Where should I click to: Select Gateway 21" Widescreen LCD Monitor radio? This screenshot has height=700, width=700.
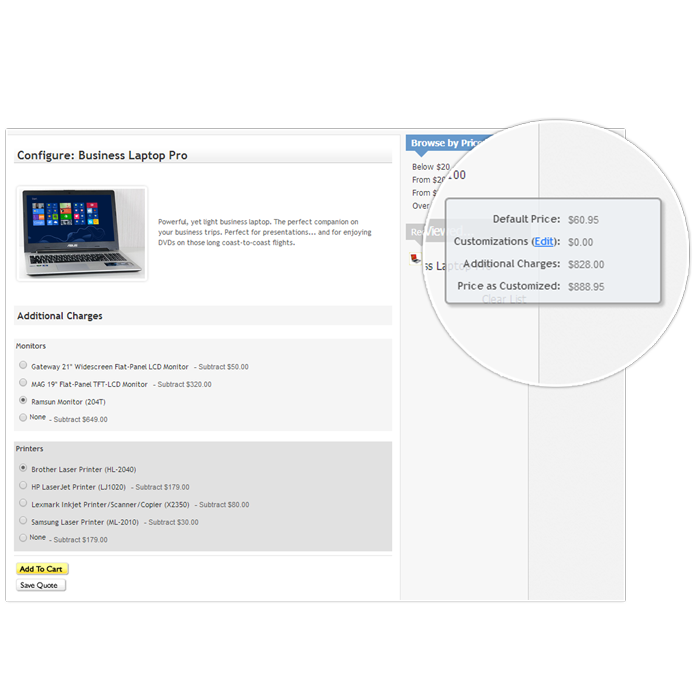click(x=23, y=365)
